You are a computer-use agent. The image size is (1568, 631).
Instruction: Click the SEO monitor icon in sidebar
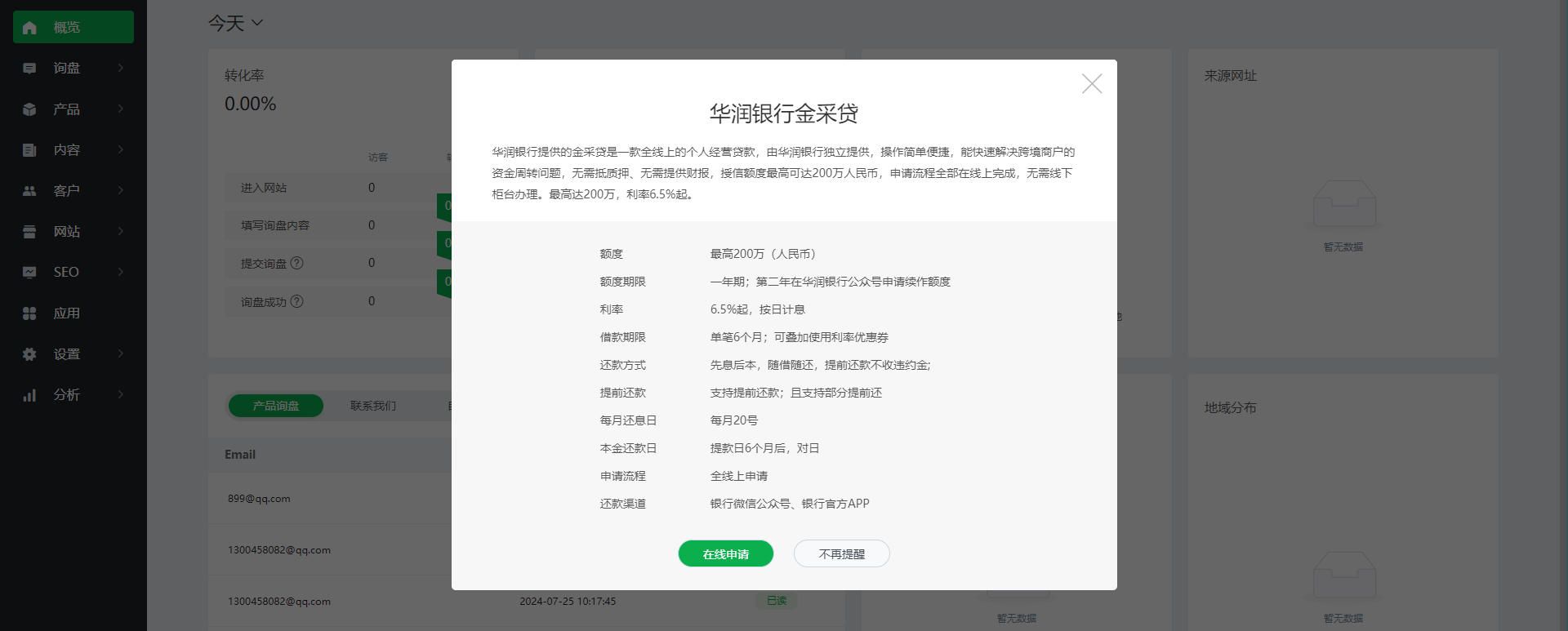(29, 273)
